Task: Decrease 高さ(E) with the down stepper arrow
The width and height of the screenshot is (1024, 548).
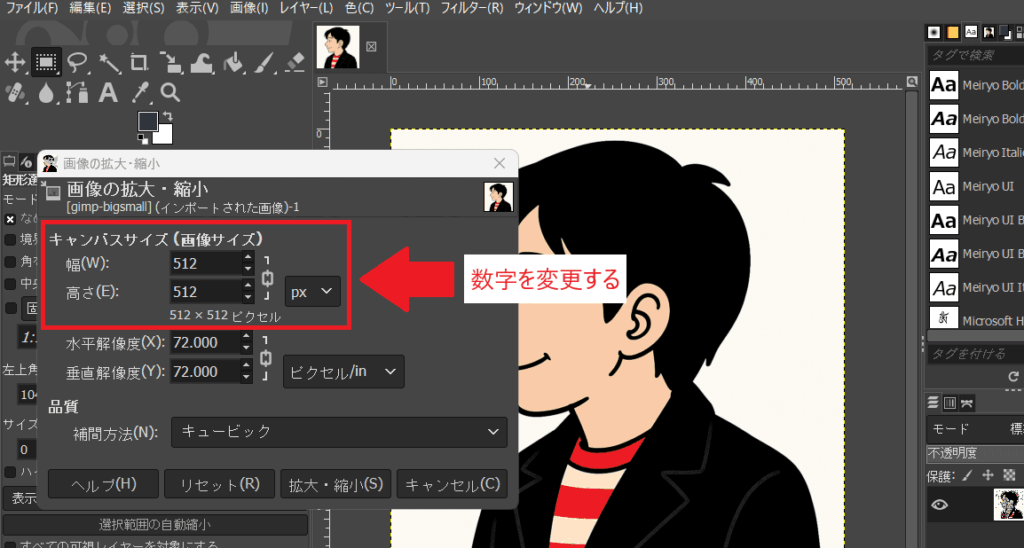Action: 248,298
